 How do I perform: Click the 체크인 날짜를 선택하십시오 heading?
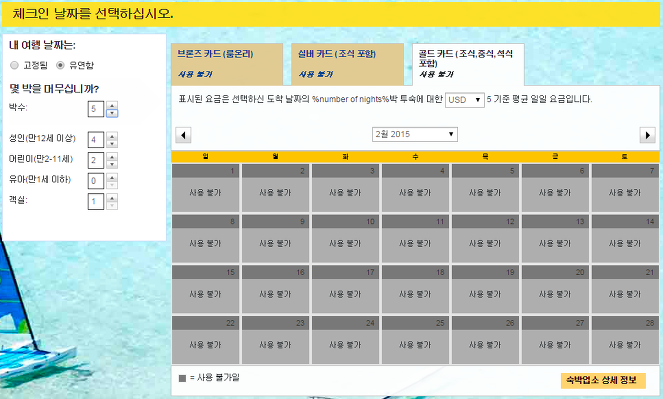pos(93,14)
